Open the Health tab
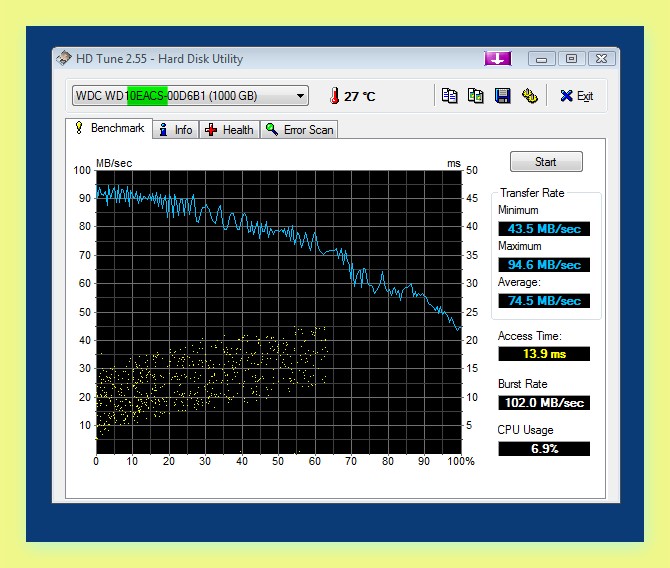Screen dimensions: 670x568 [x=229, y=129]
